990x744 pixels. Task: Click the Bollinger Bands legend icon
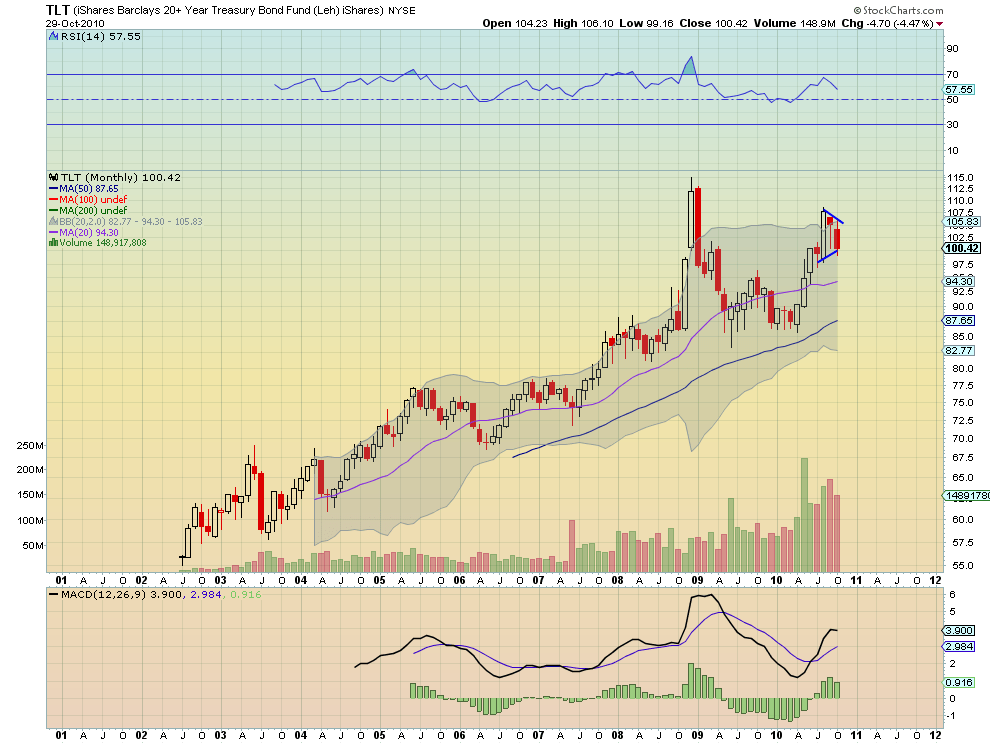point(54,222)
